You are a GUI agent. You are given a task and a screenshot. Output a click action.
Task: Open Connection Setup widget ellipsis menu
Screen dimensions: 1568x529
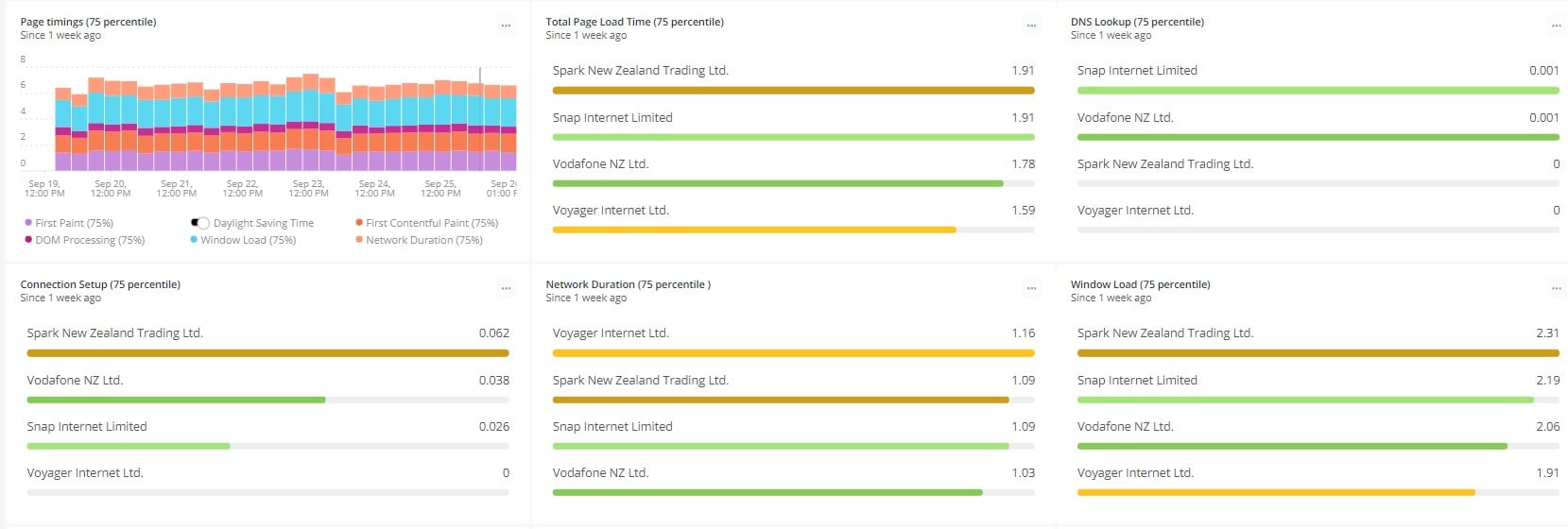coord(506,289)
